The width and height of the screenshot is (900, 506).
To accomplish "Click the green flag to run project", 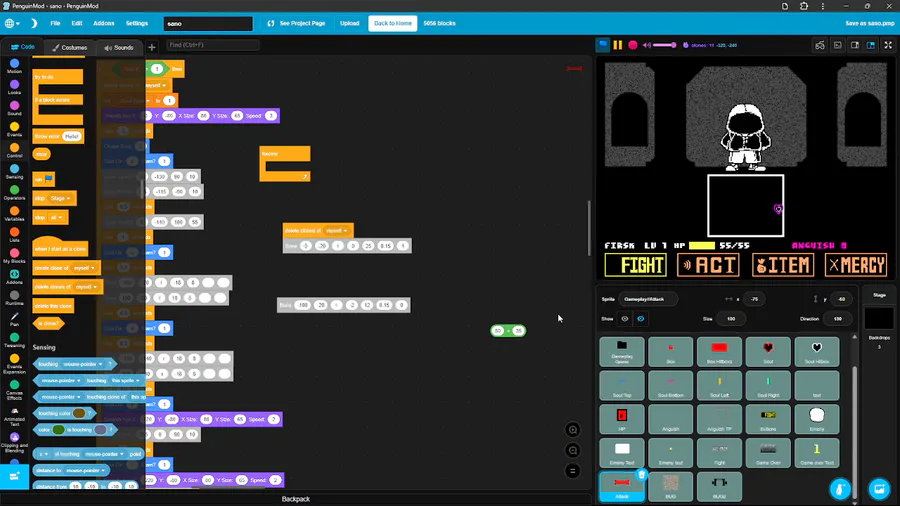I will tap(602, 45).
